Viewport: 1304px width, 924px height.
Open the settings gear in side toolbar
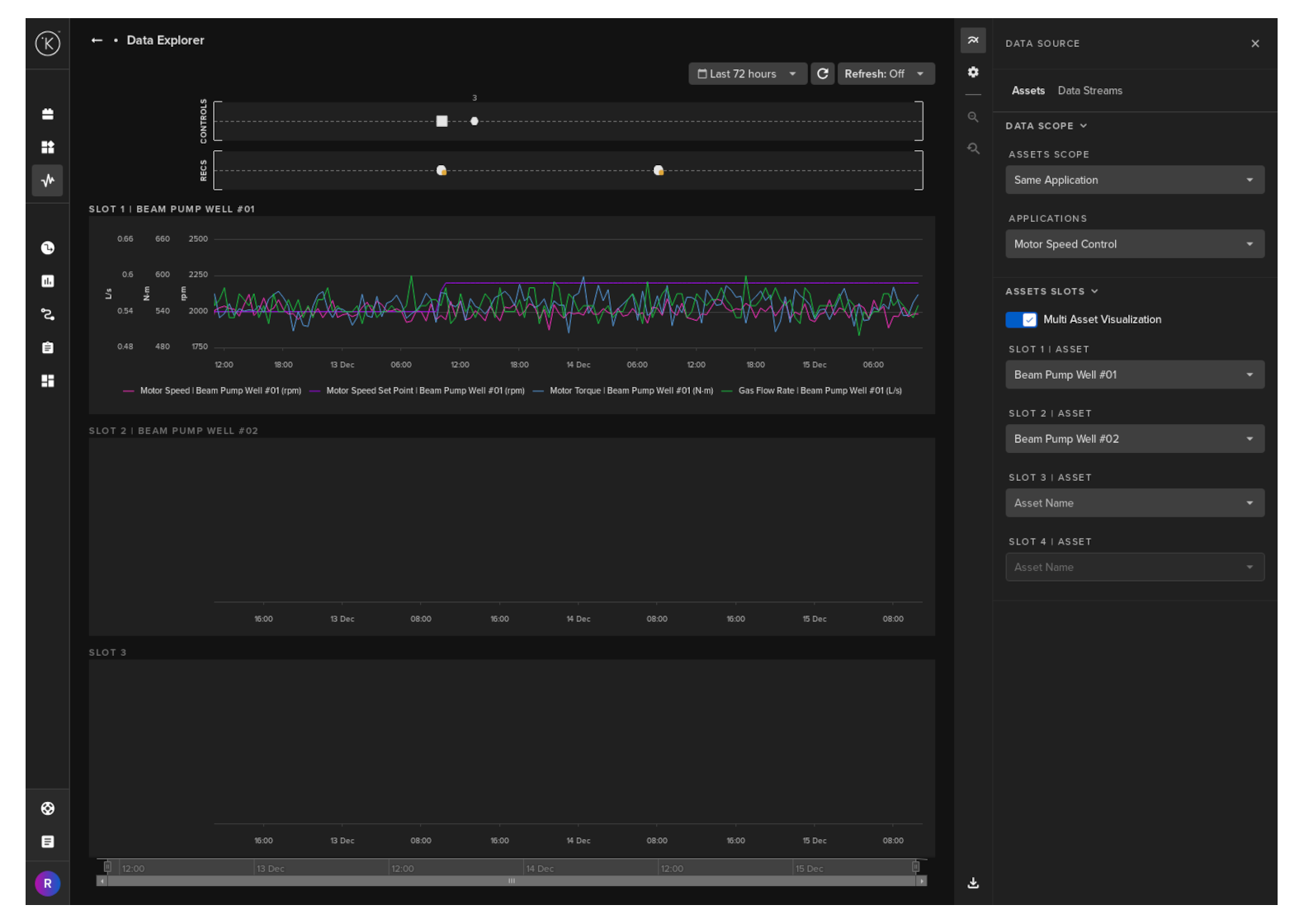[x=973, y=73]
